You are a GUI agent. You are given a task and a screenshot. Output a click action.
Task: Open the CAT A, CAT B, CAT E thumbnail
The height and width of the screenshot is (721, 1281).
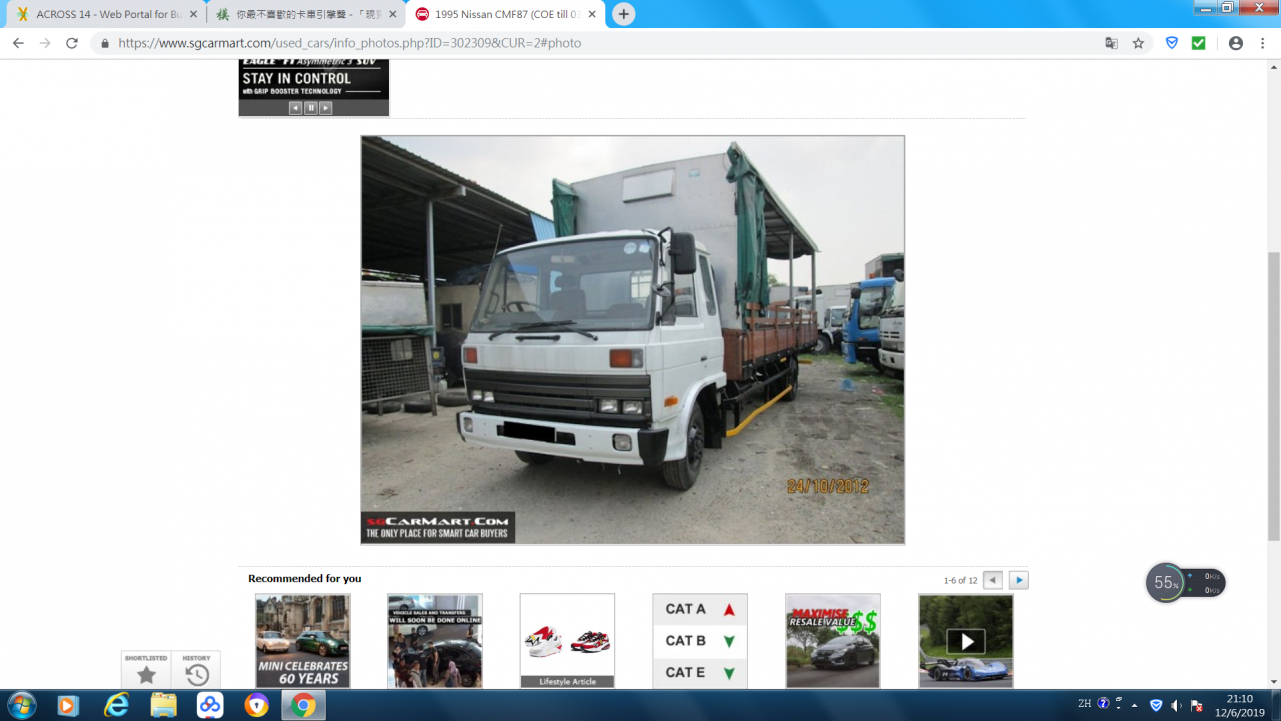pyautogui.click(x=700, y=641)
